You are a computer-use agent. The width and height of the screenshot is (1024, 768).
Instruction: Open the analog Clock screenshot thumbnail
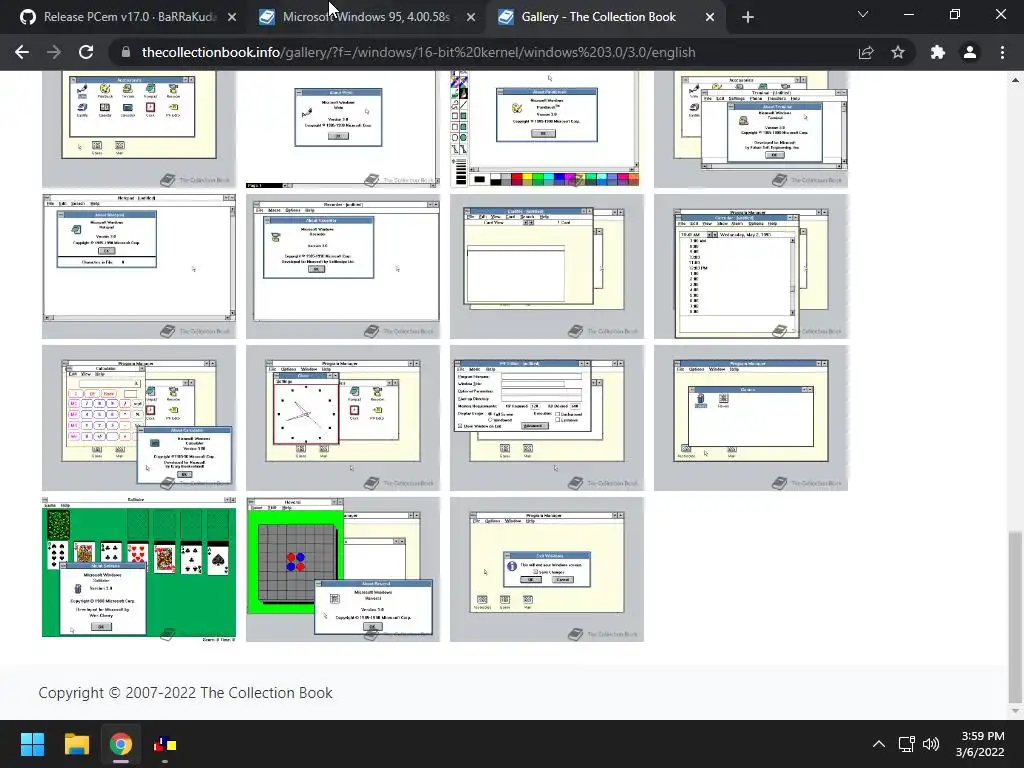coord(343,418)
